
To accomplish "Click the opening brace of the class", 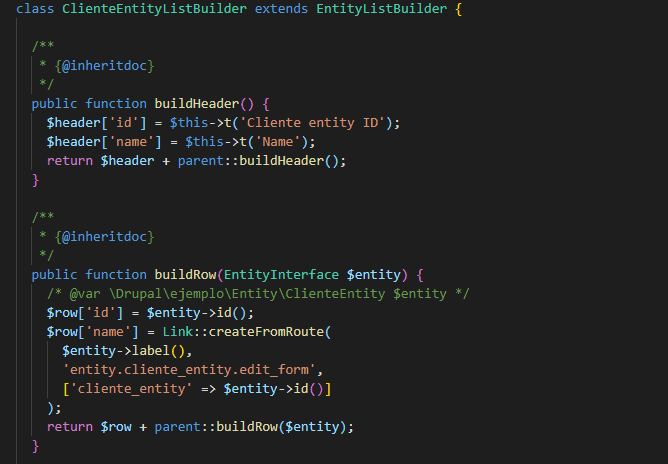I will pos(459,9).
